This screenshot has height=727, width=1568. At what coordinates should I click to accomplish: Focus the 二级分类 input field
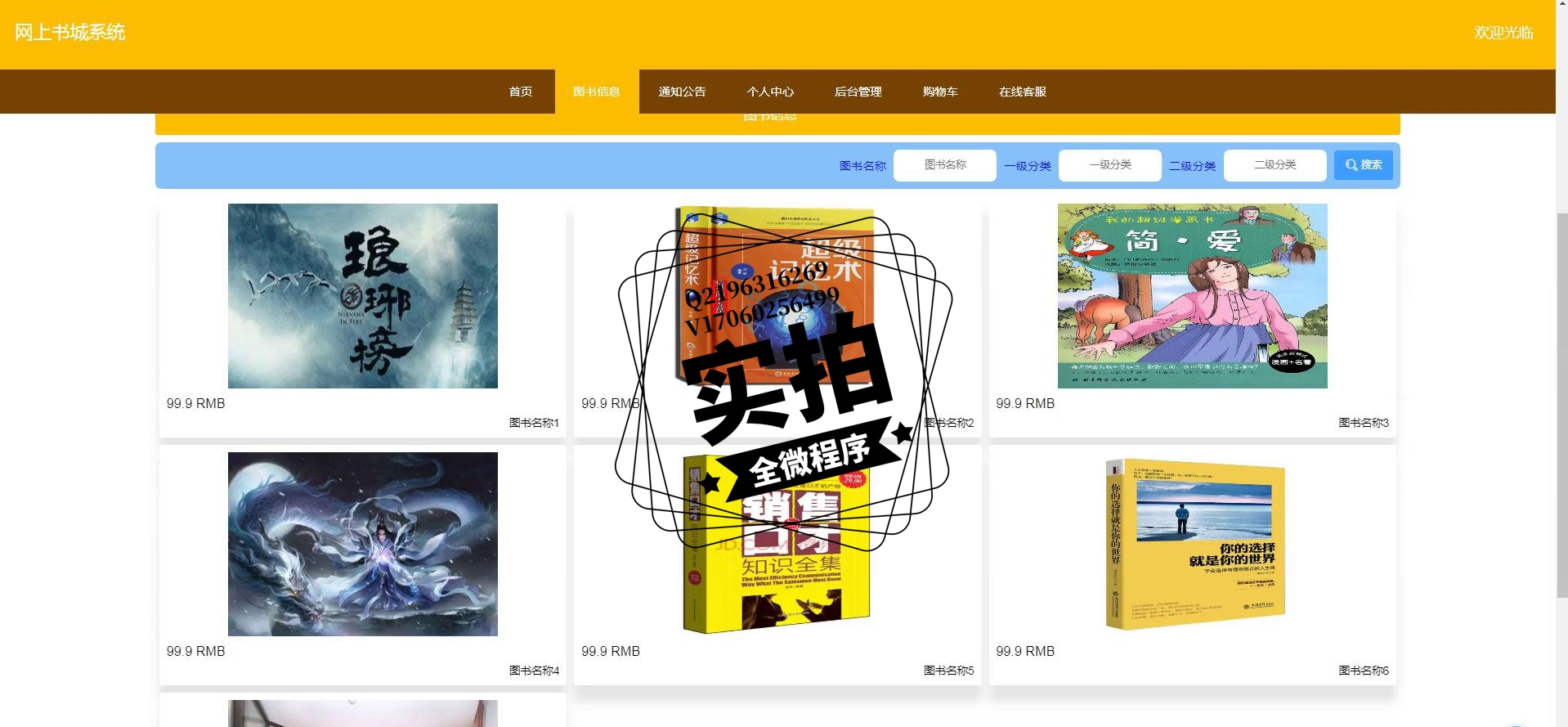pyautogui.click(x=1275, y=165)
